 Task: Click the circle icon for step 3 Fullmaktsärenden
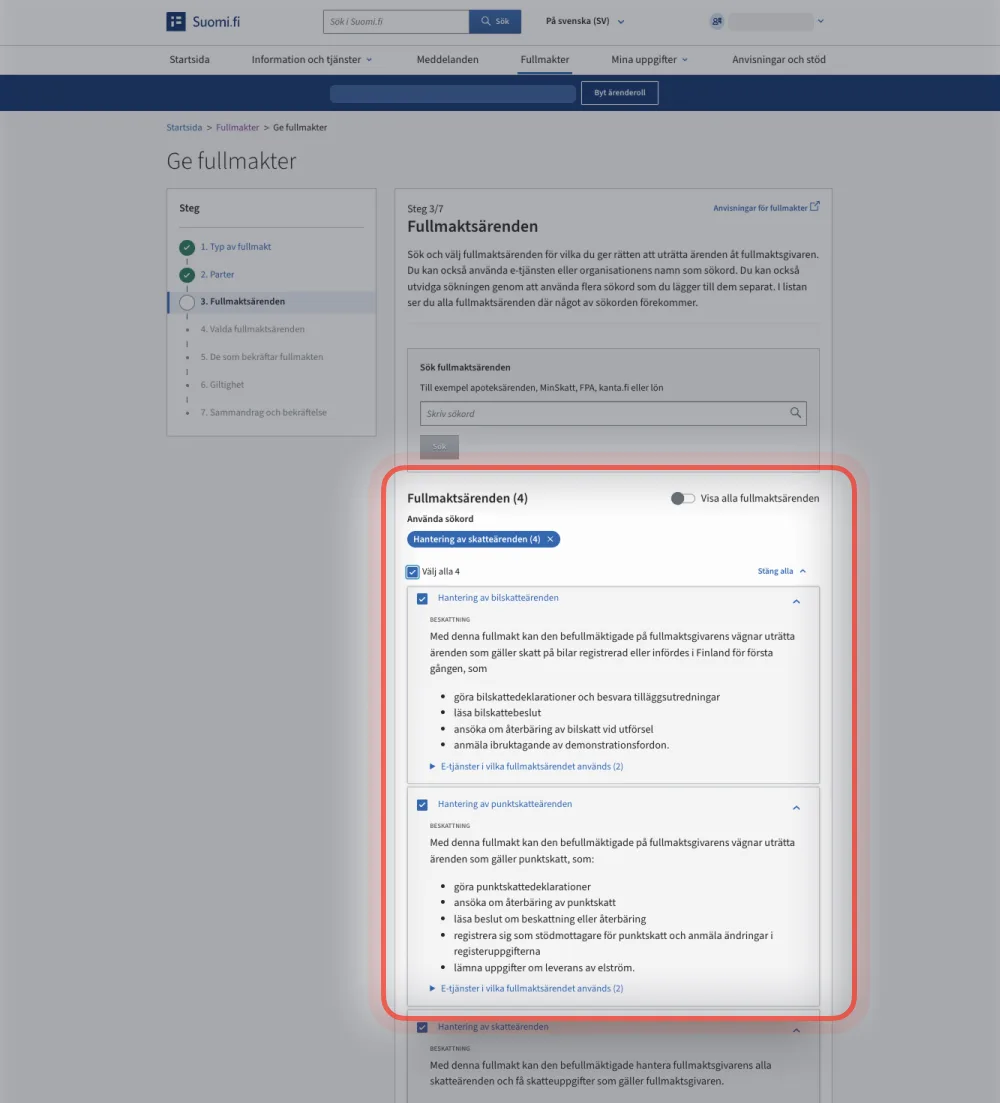click(187, 302)
